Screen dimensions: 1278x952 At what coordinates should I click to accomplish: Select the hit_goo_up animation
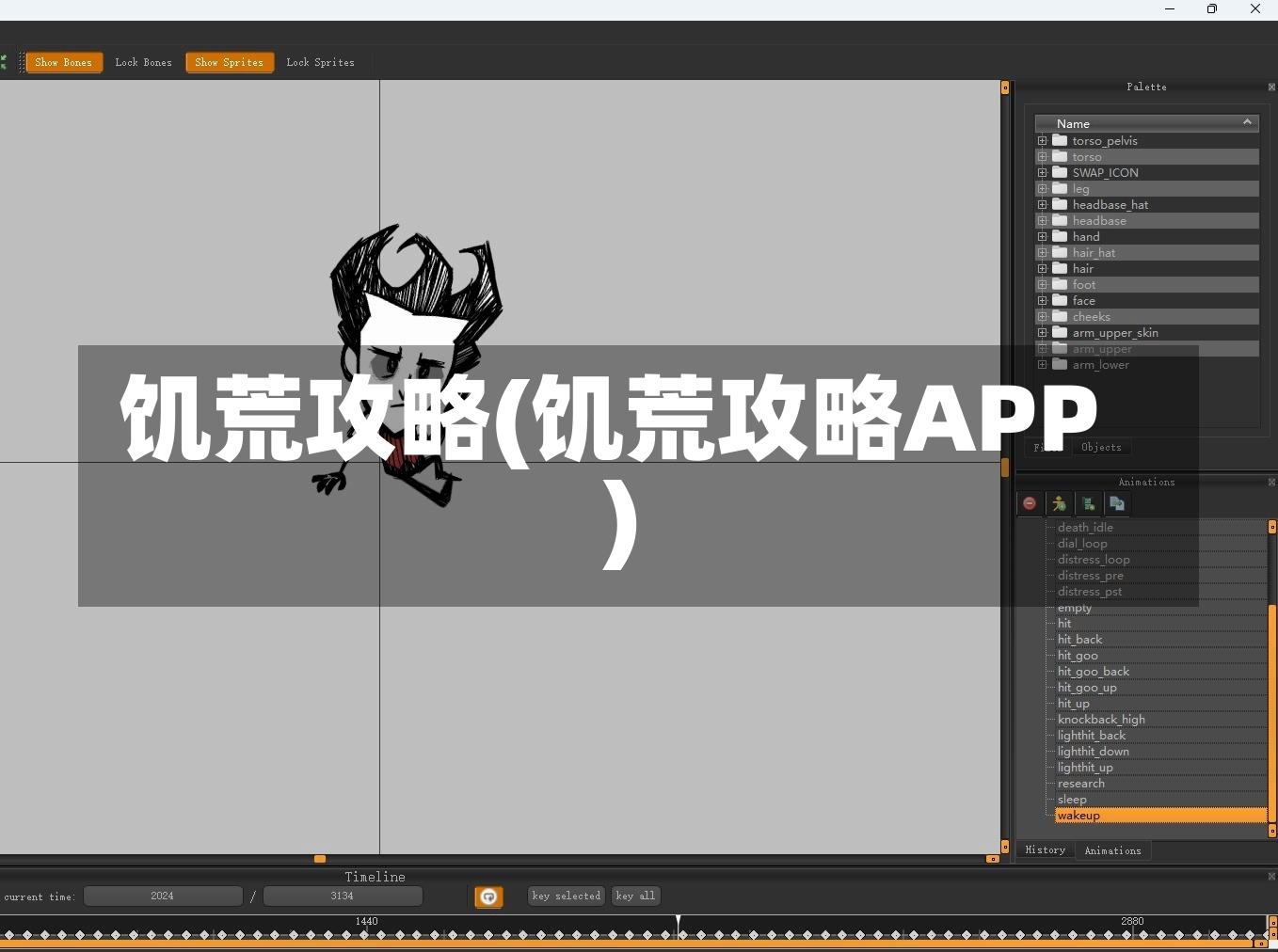(x=1160, y=688)
